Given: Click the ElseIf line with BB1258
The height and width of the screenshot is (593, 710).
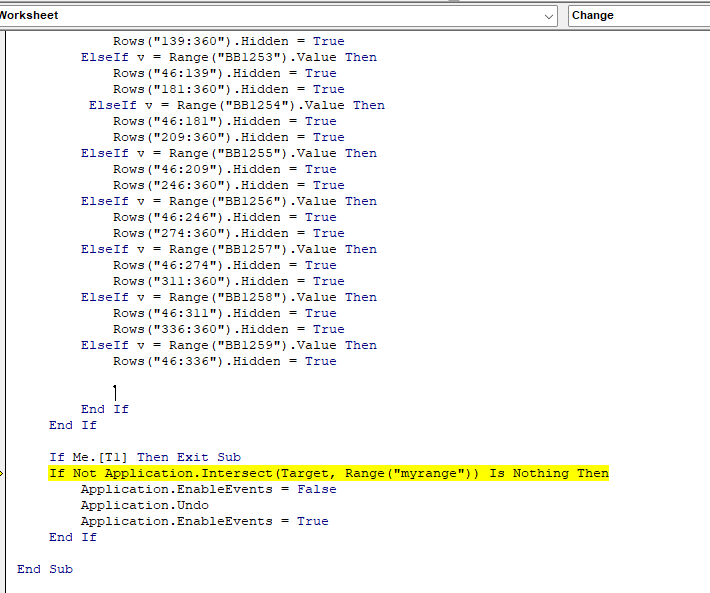Looking at the screenshot, I should [x=229, y=297].
